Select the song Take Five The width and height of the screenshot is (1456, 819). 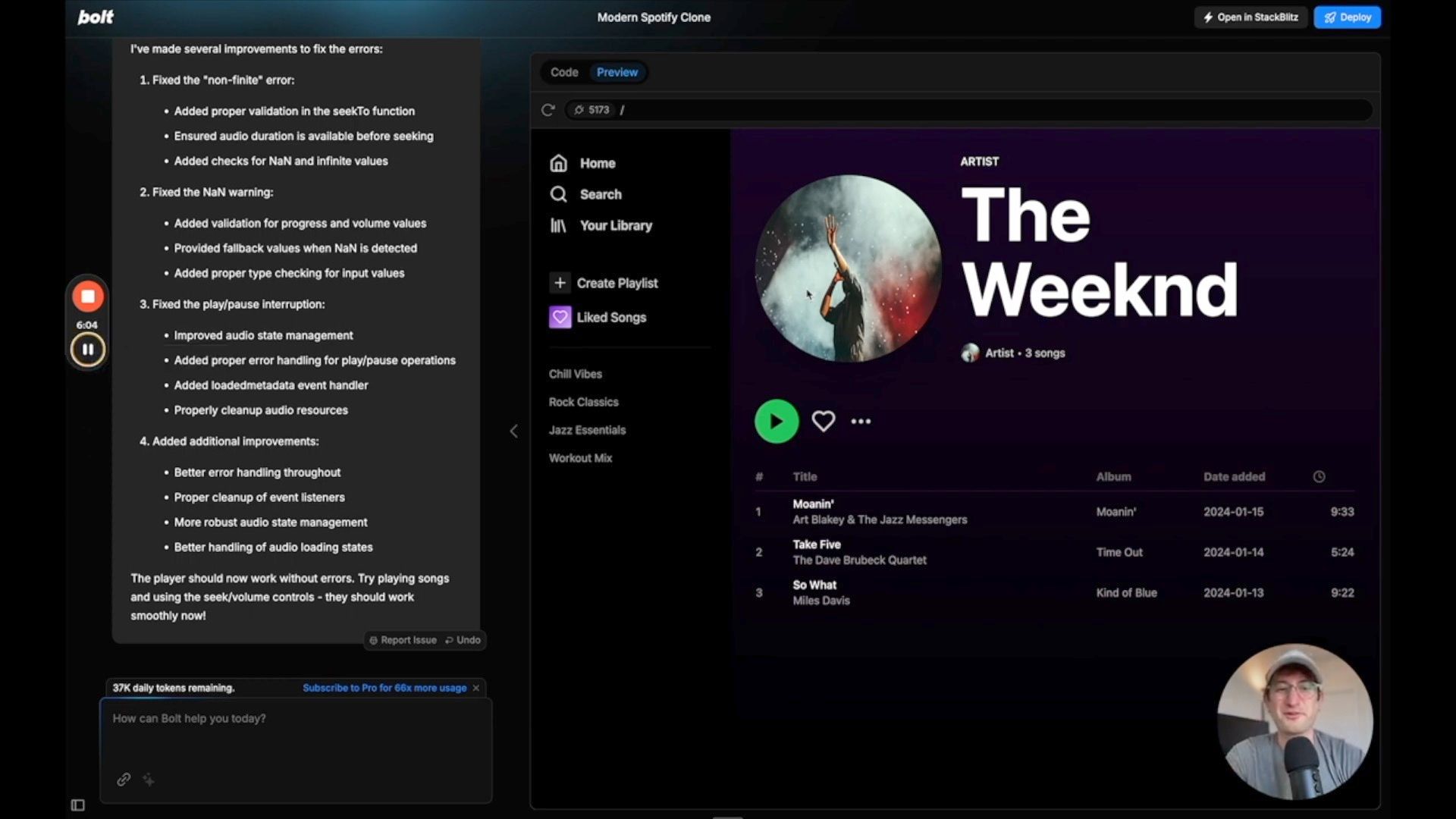pyautogui.click(x=817, y=544)
